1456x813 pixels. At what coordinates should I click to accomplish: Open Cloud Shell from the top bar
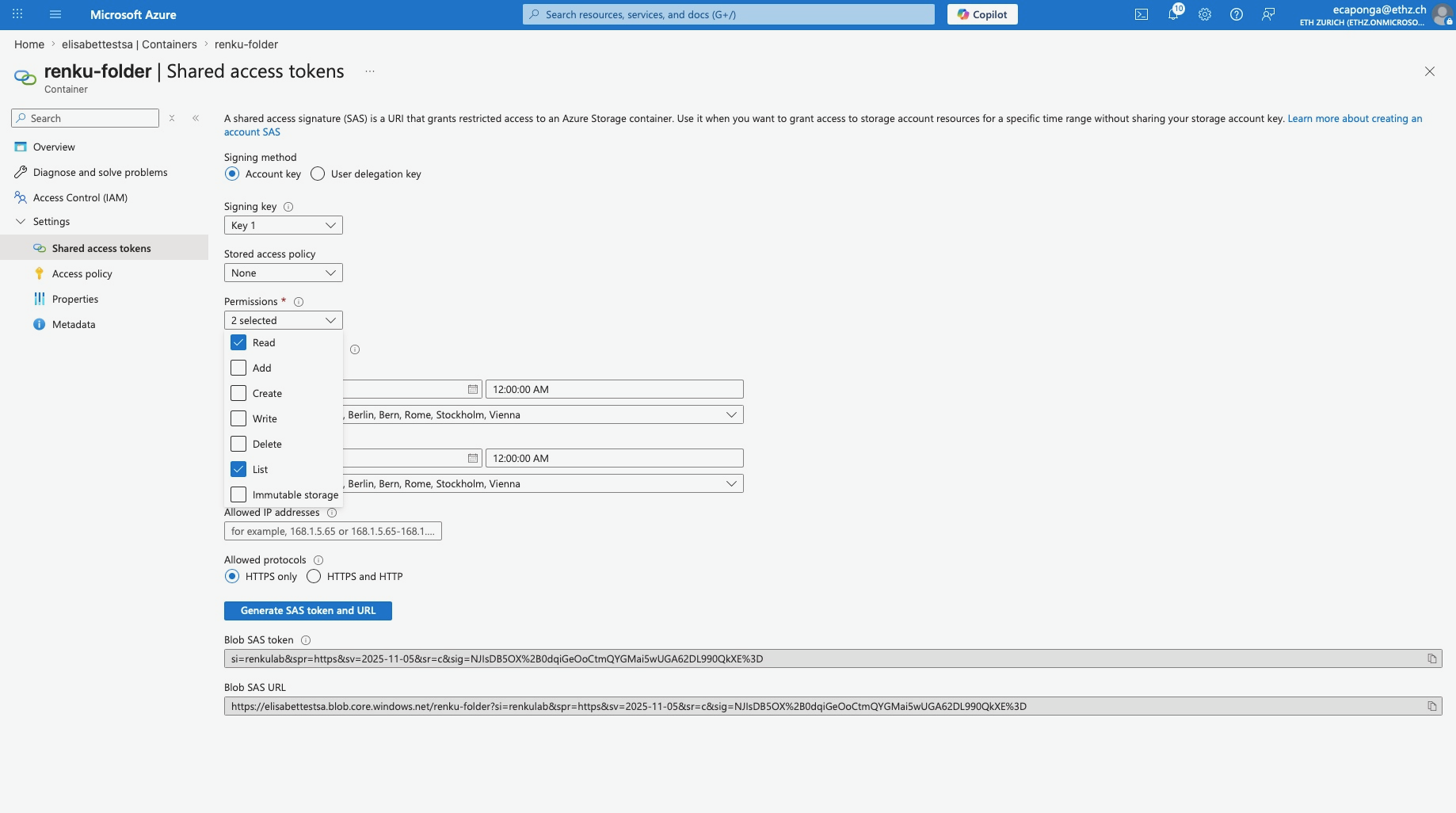click(1142, 14)
